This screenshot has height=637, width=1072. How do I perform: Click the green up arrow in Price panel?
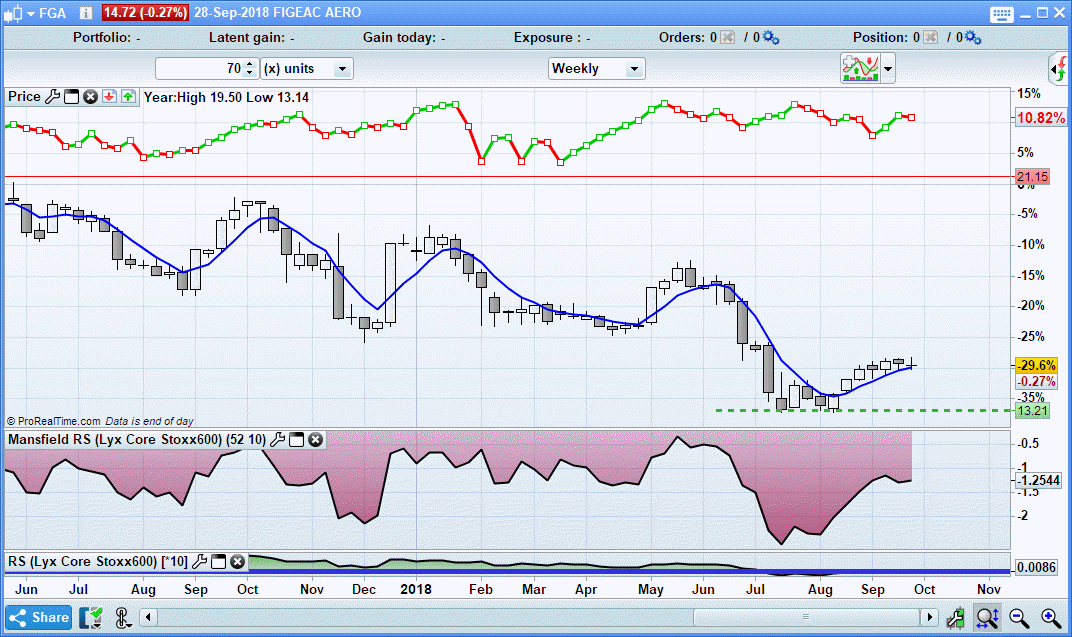[x=128, y=97]
